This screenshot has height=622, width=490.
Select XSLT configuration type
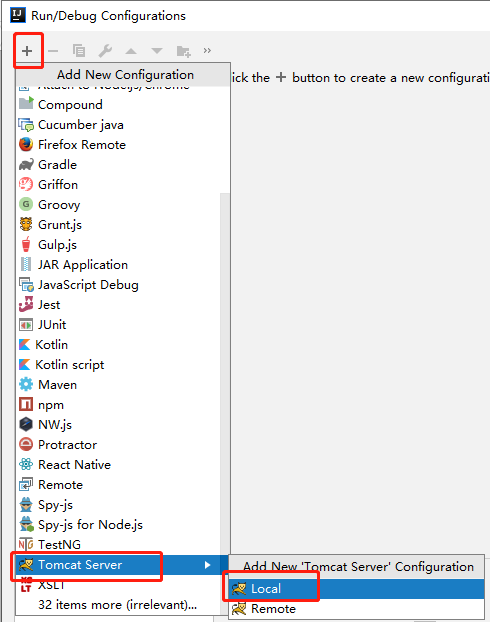click(118, 585)
